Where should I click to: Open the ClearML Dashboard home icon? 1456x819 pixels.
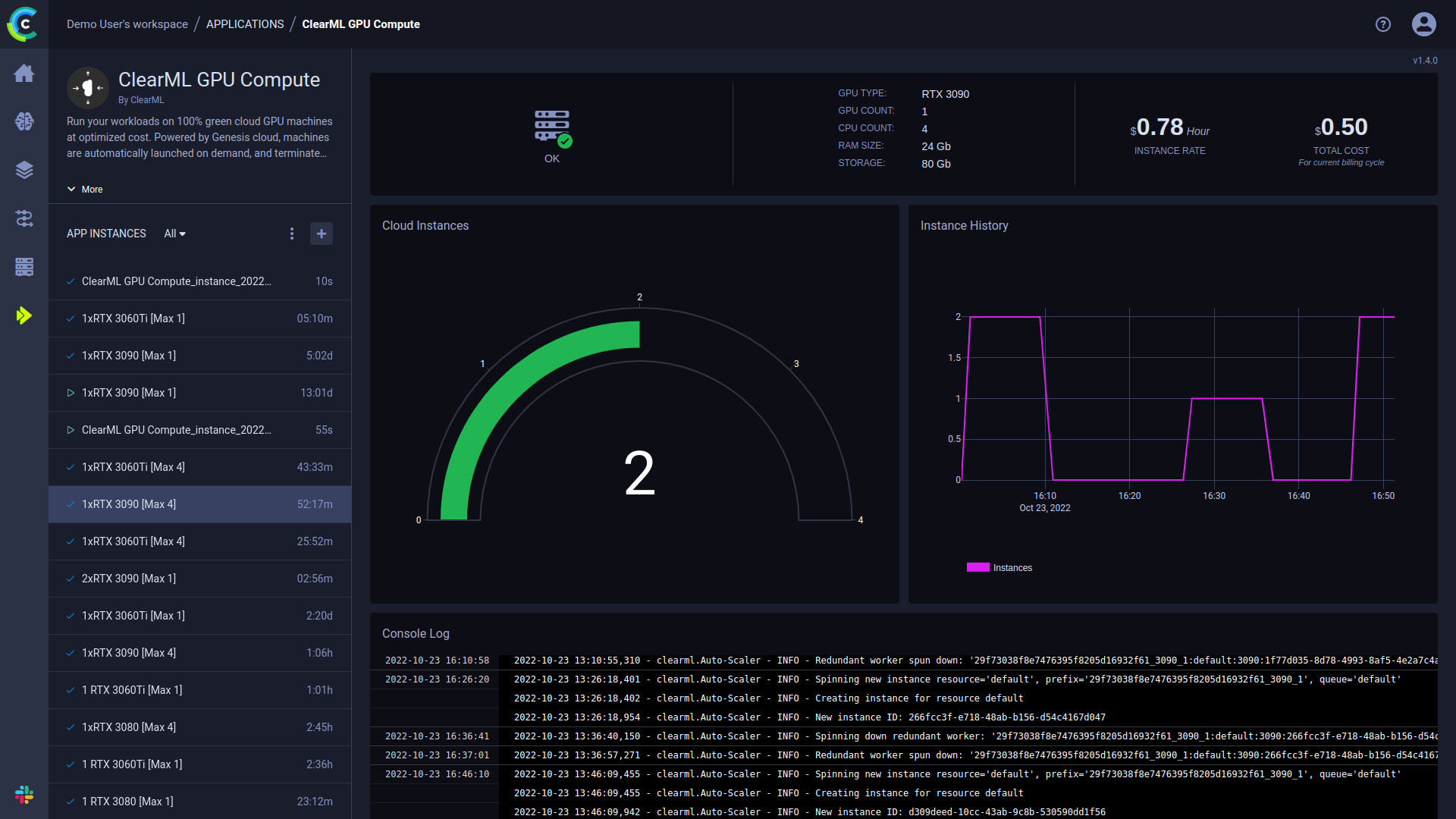tap(24, 74)
